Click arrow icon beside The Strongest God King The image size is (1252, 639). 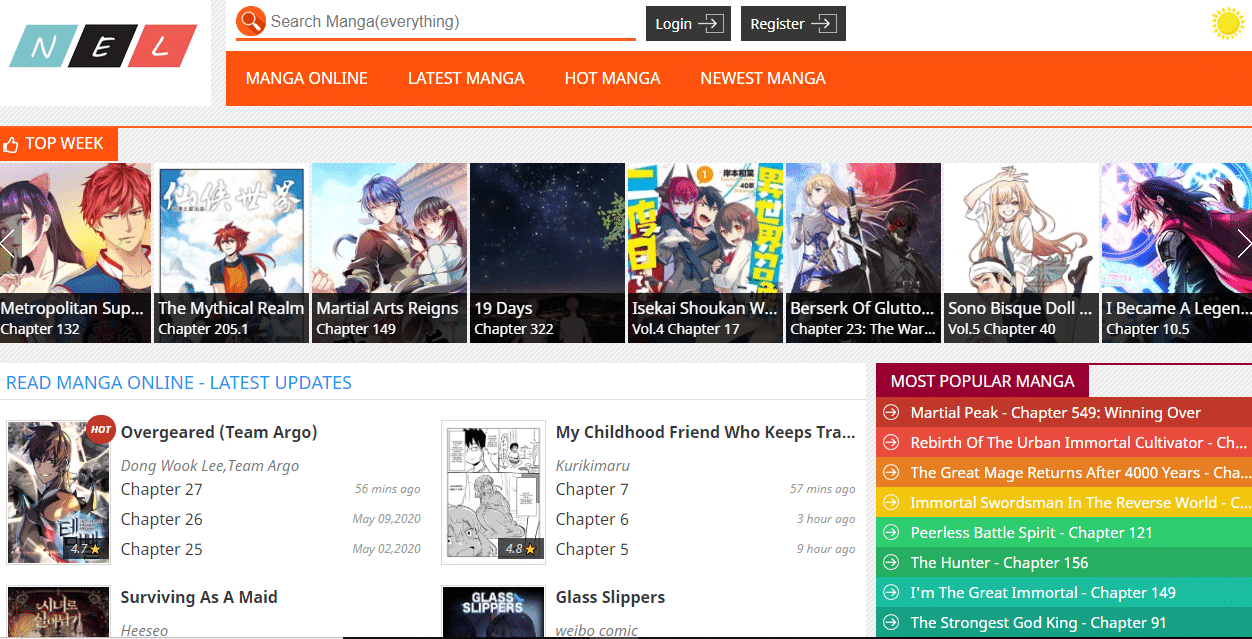pyautogui.click(x=891, y=623)
